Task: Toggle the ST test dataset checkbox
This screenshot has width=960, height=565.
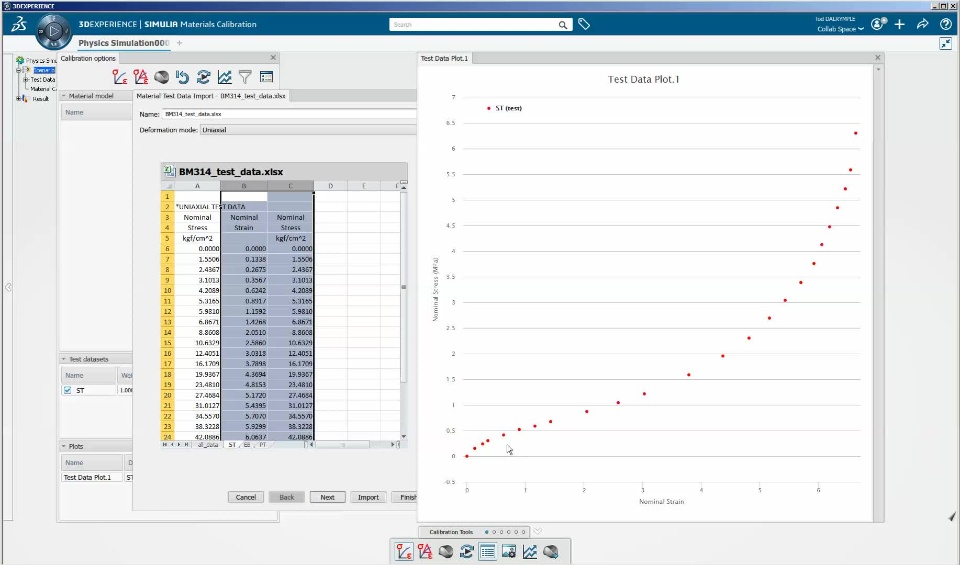Action: pos(67,390)
